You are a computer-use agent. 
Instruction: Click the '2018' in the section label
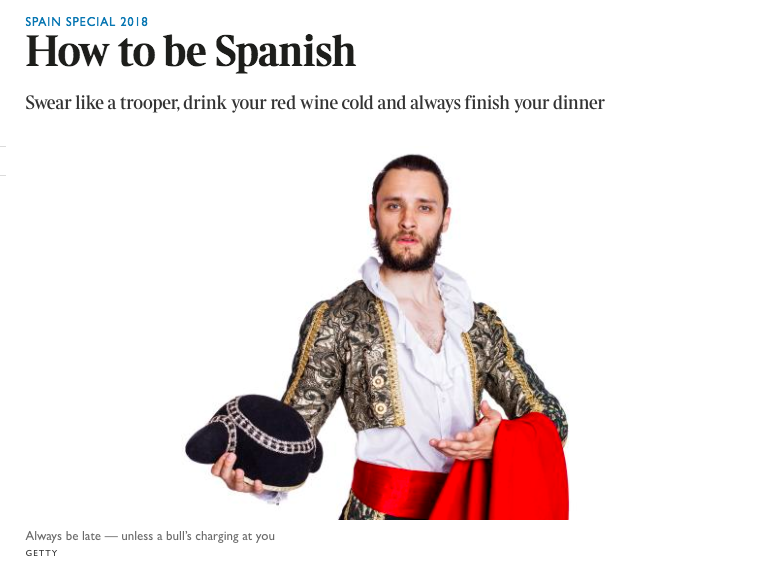pos(134,22)
